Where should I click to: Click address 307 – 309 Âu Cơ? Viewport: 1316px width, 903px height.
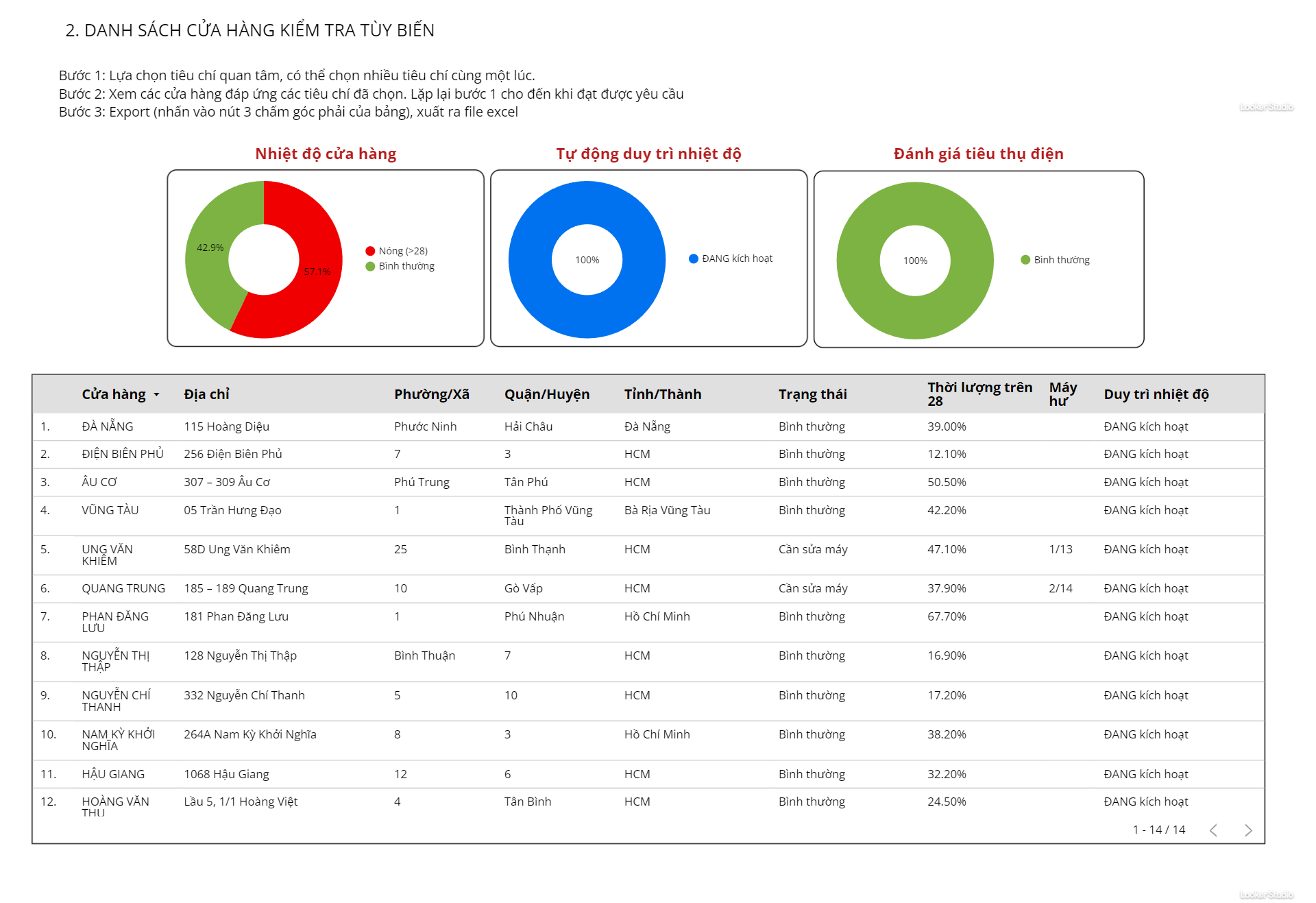coord(227,482)
